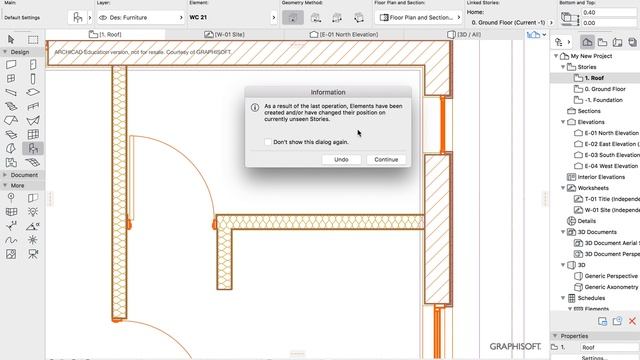Select the Stair tool
Viewport: 640px width, 360px height.
click(x=11, y=107)
